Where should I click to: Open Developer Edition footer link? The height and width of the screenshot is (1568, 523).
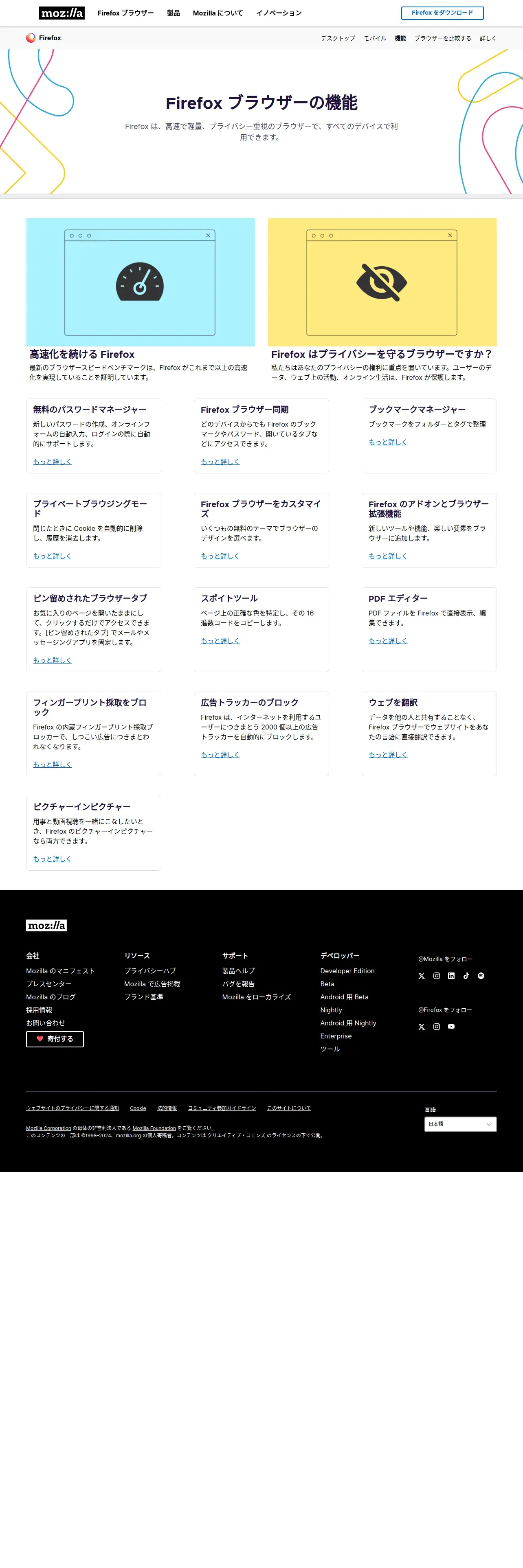pos(348,971)
